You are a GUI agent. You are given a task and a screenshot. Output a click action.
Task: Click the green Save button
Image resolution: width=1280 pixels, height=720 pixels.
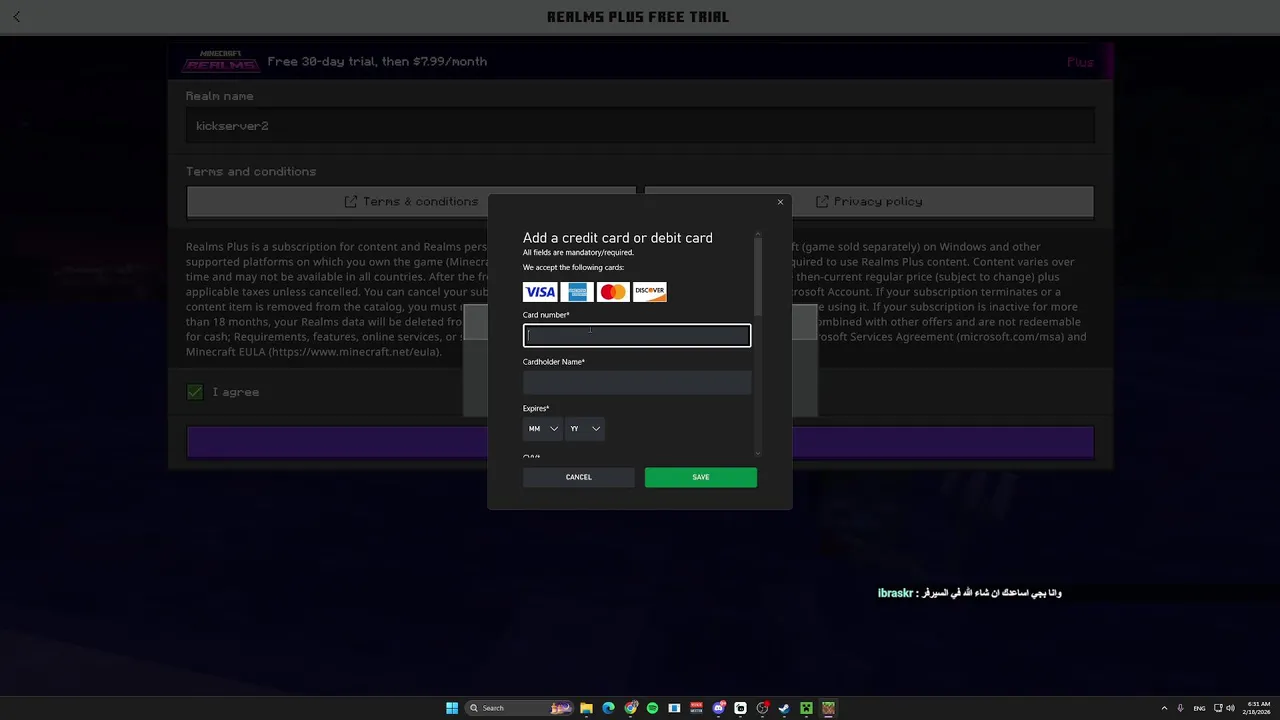click(701, 477)
